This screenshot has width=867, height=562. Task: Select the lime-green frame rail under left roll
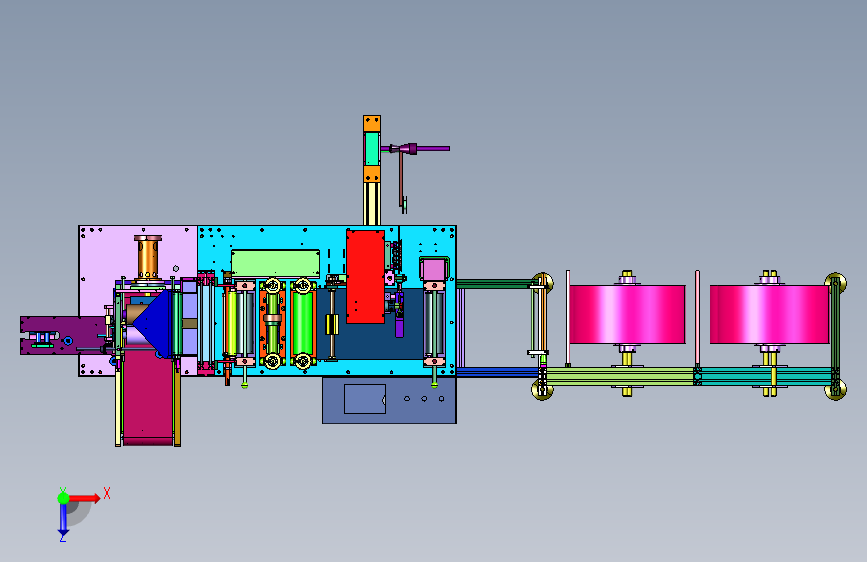coord(620,376)
